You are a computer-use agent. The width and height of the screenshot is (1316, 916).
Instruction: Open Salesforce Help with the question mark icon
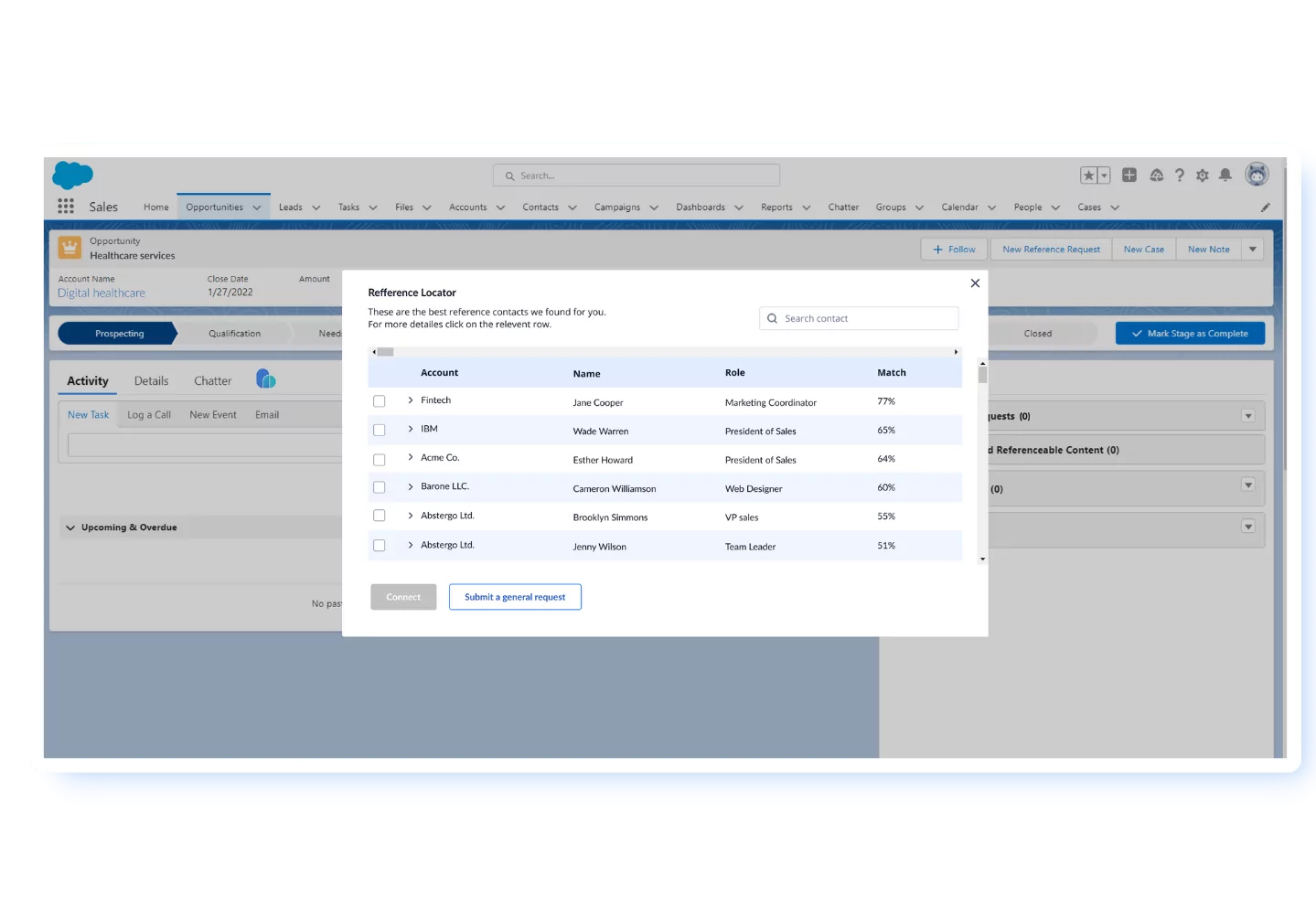tap(1179, 175)
